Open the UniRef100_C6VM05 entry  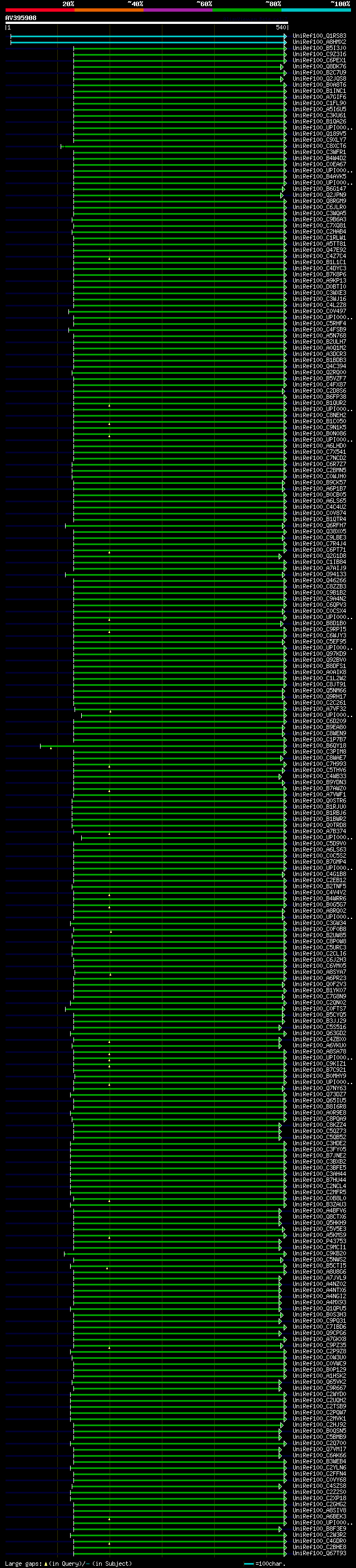(319, 966)
